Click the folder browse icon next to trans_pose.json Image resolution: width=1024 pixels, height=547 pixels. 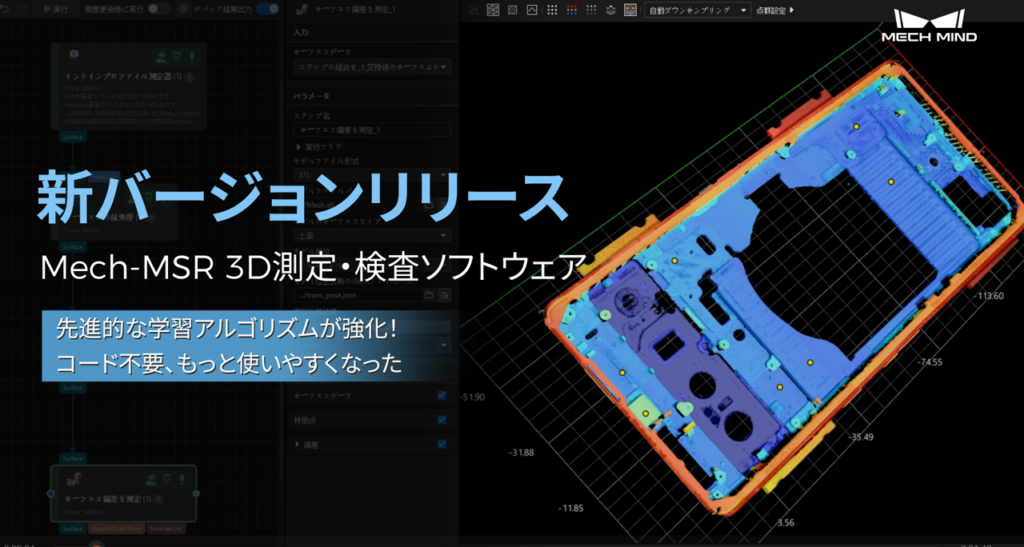click(429, 296)
